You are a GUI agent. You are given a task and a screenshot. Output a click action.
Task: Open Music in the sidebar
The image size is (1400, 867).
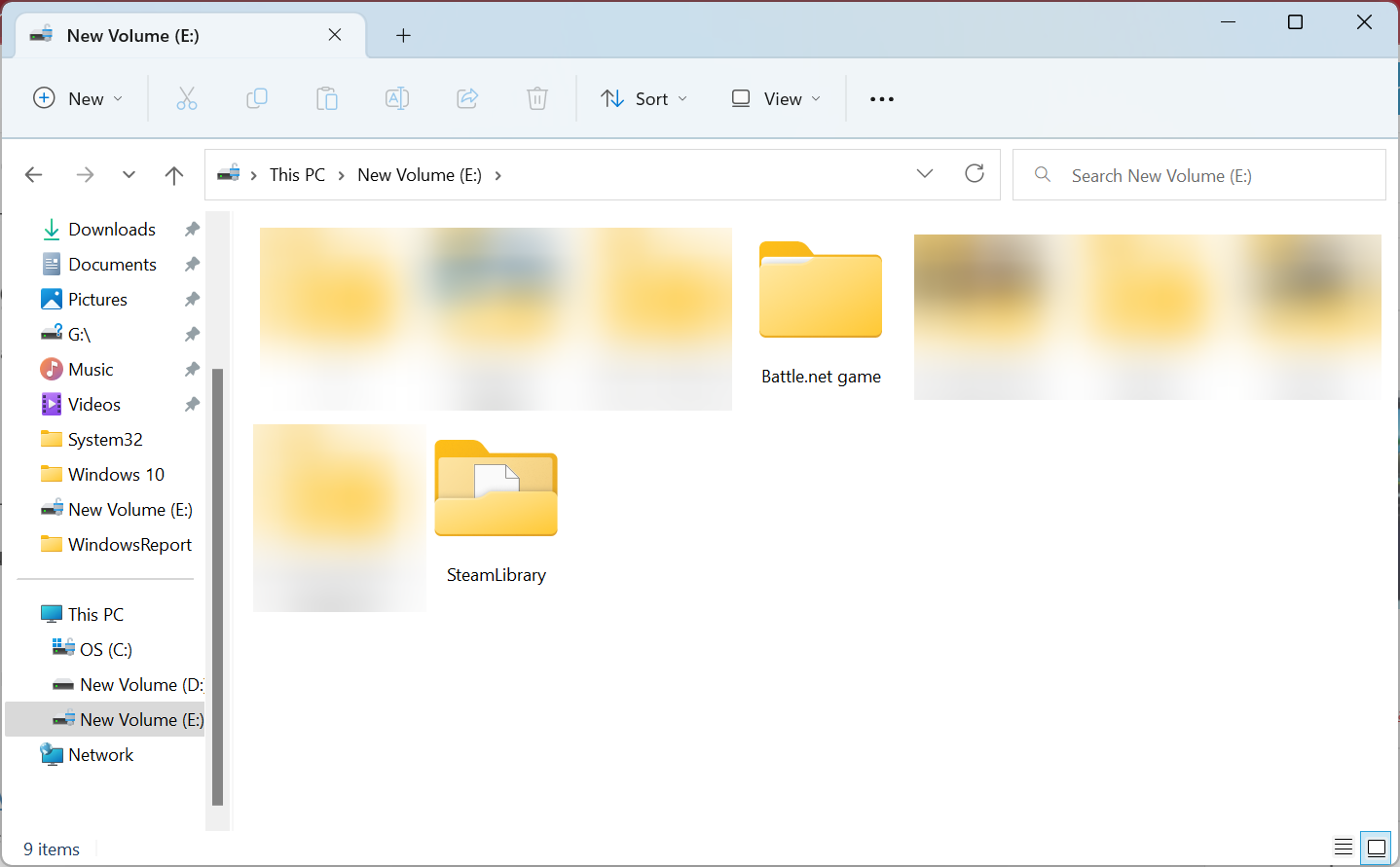pos(91,370)
